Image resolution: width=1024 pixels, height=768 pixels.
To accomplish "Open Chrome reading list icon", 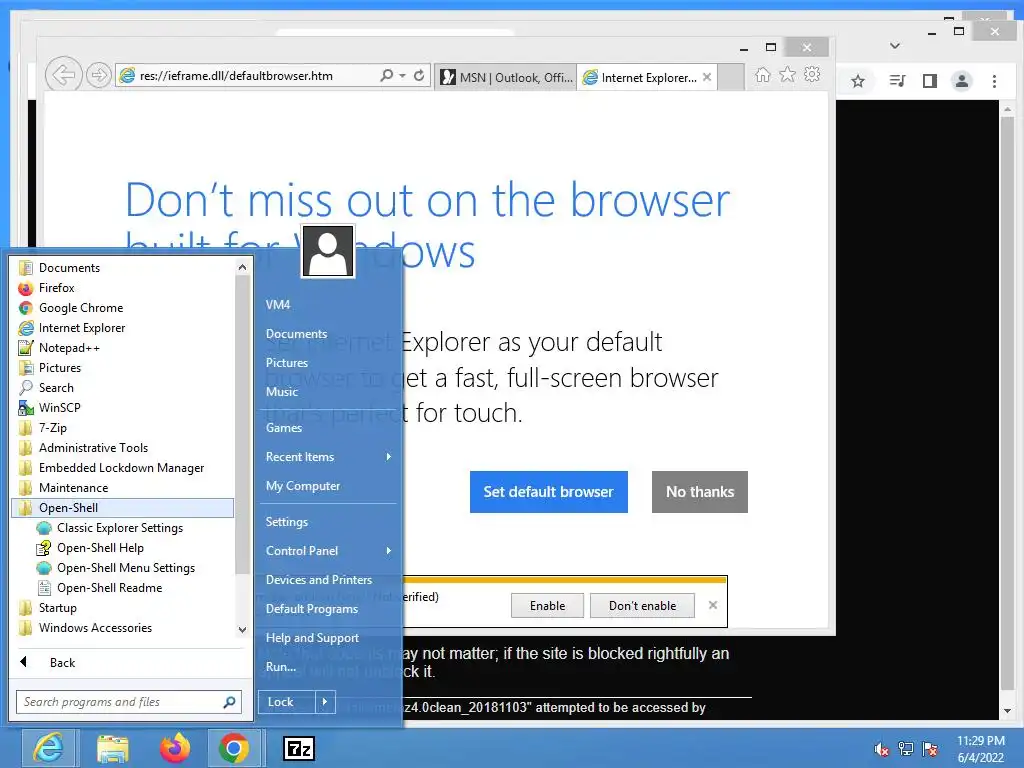I will click(897, 81).
